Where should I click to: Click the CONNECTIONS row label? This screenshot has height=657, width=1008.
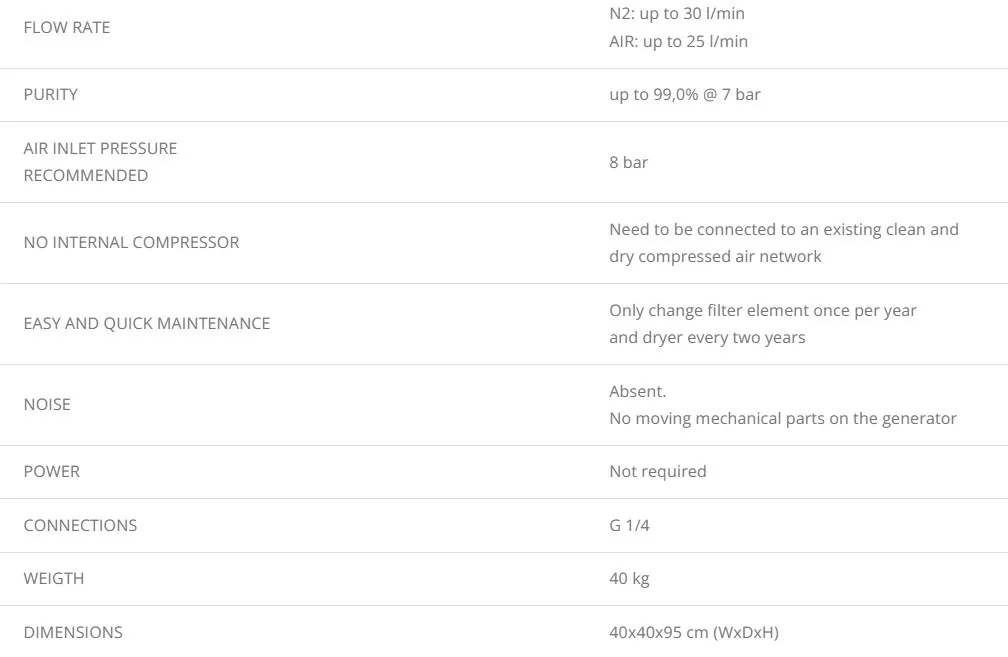80,525
